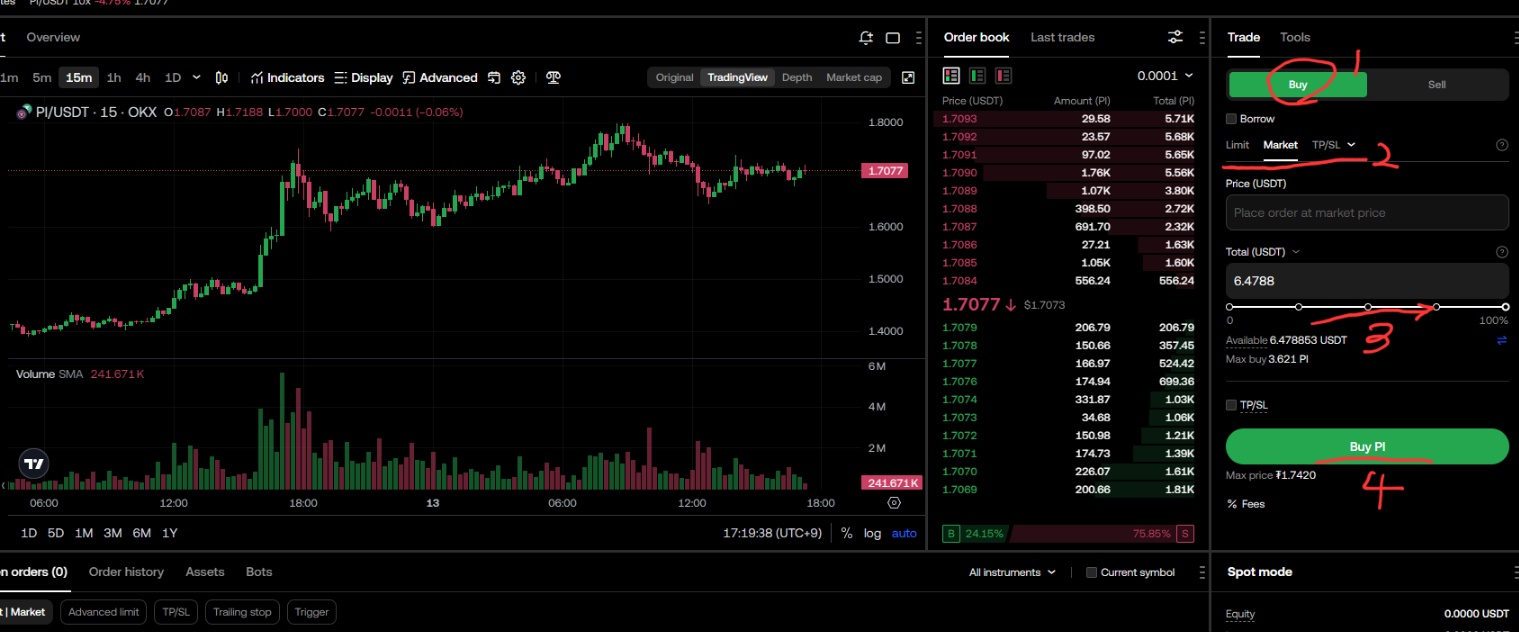Open the 0.0001 price grouping dropdown
The height and width of the screenshot is (632, 1519).
coord(1165,76)
